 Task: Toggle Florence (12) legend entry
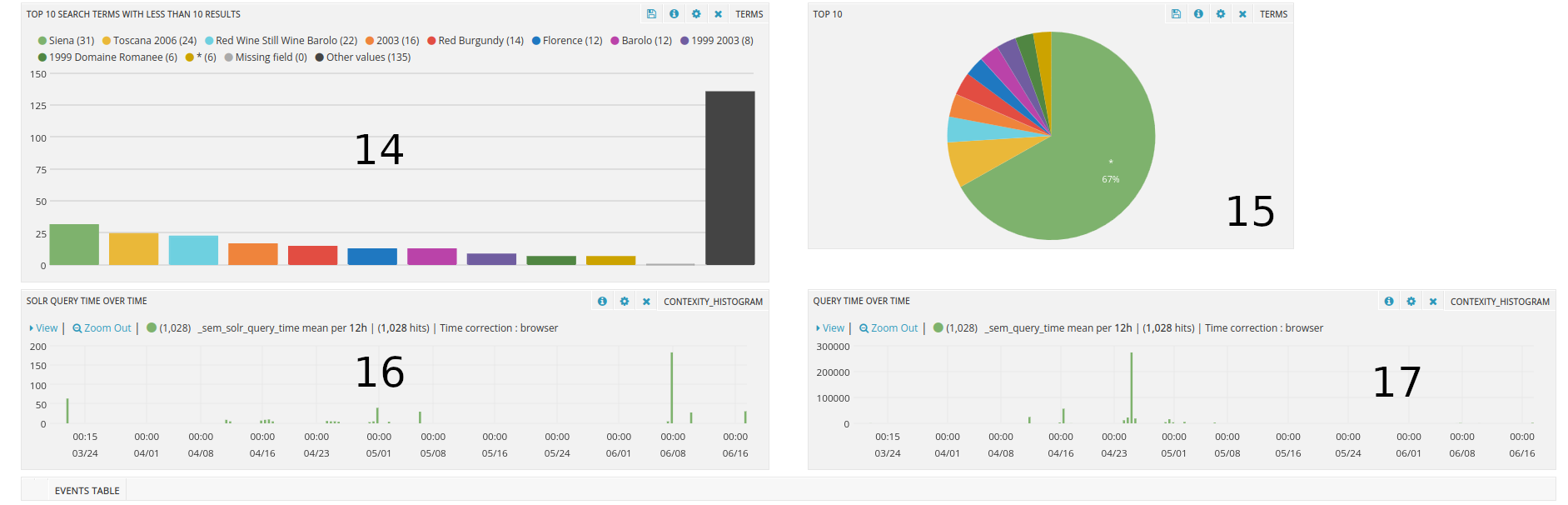tap(567, 41)
